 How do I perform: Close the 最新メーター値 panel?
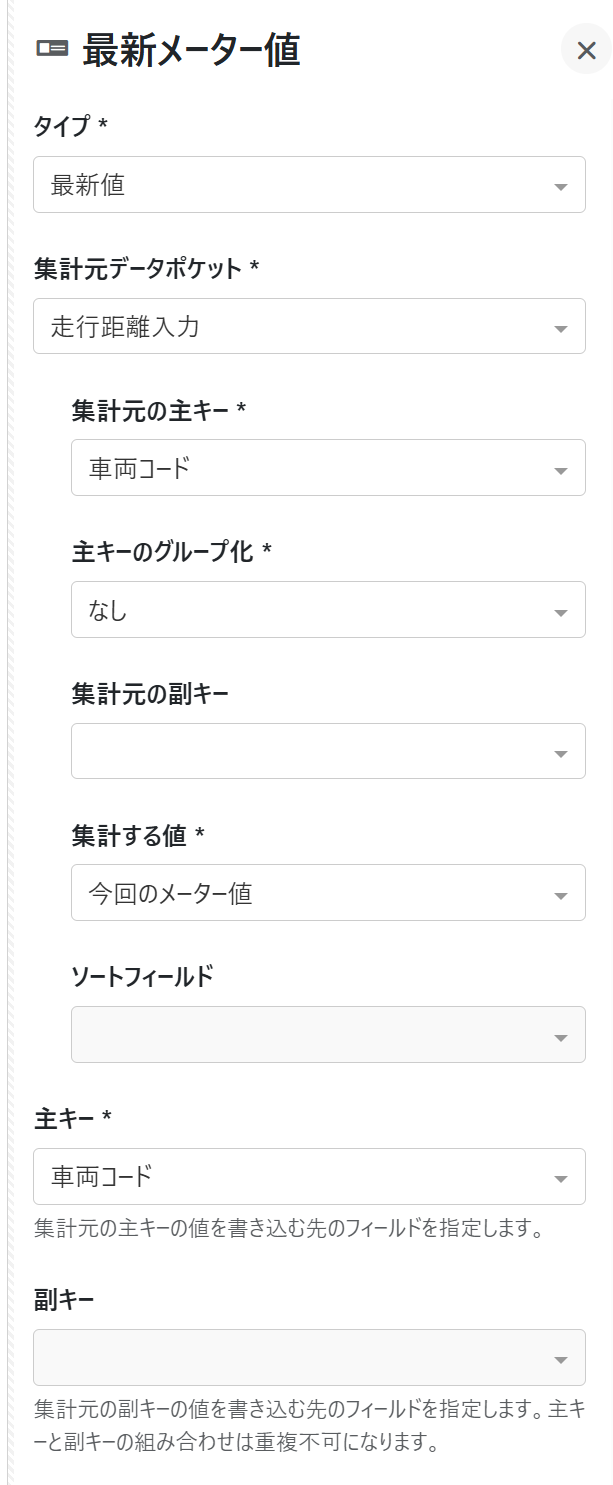[x=586, y=50]
